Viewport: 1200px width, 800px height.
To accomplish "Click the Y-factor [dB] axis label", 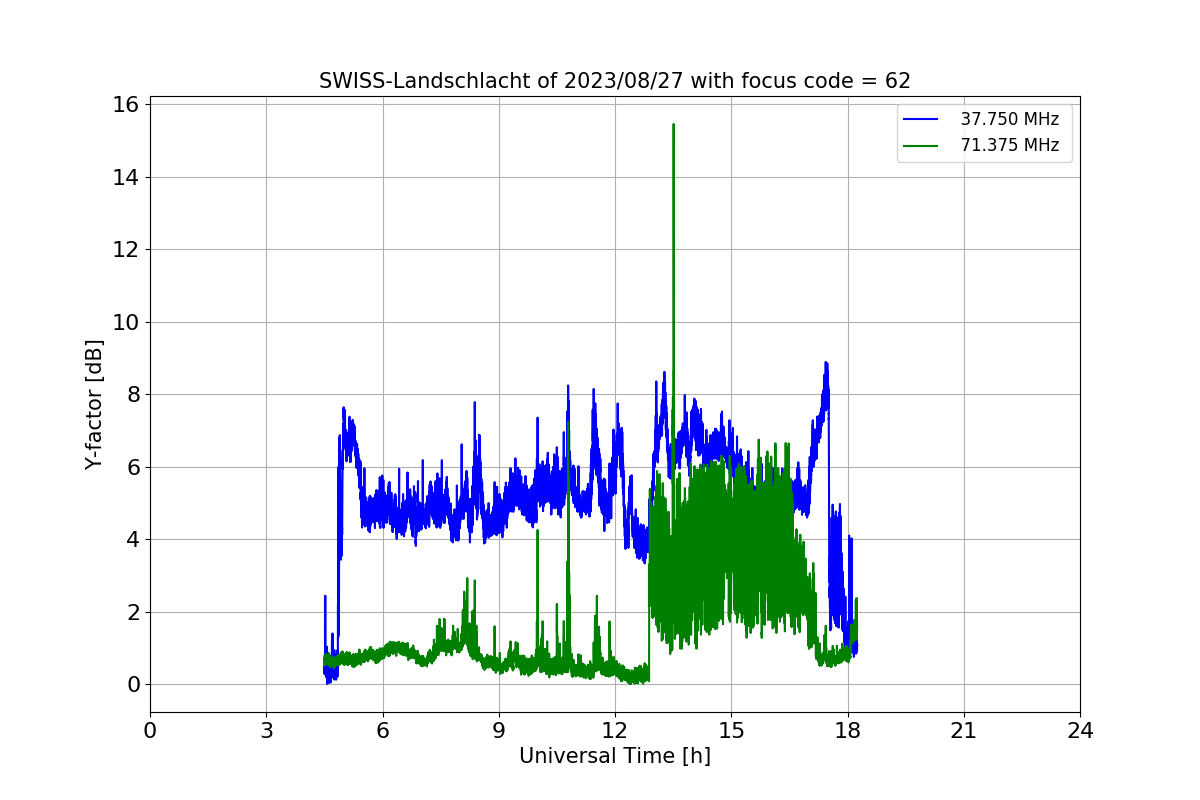I will (x=94, y=405).
